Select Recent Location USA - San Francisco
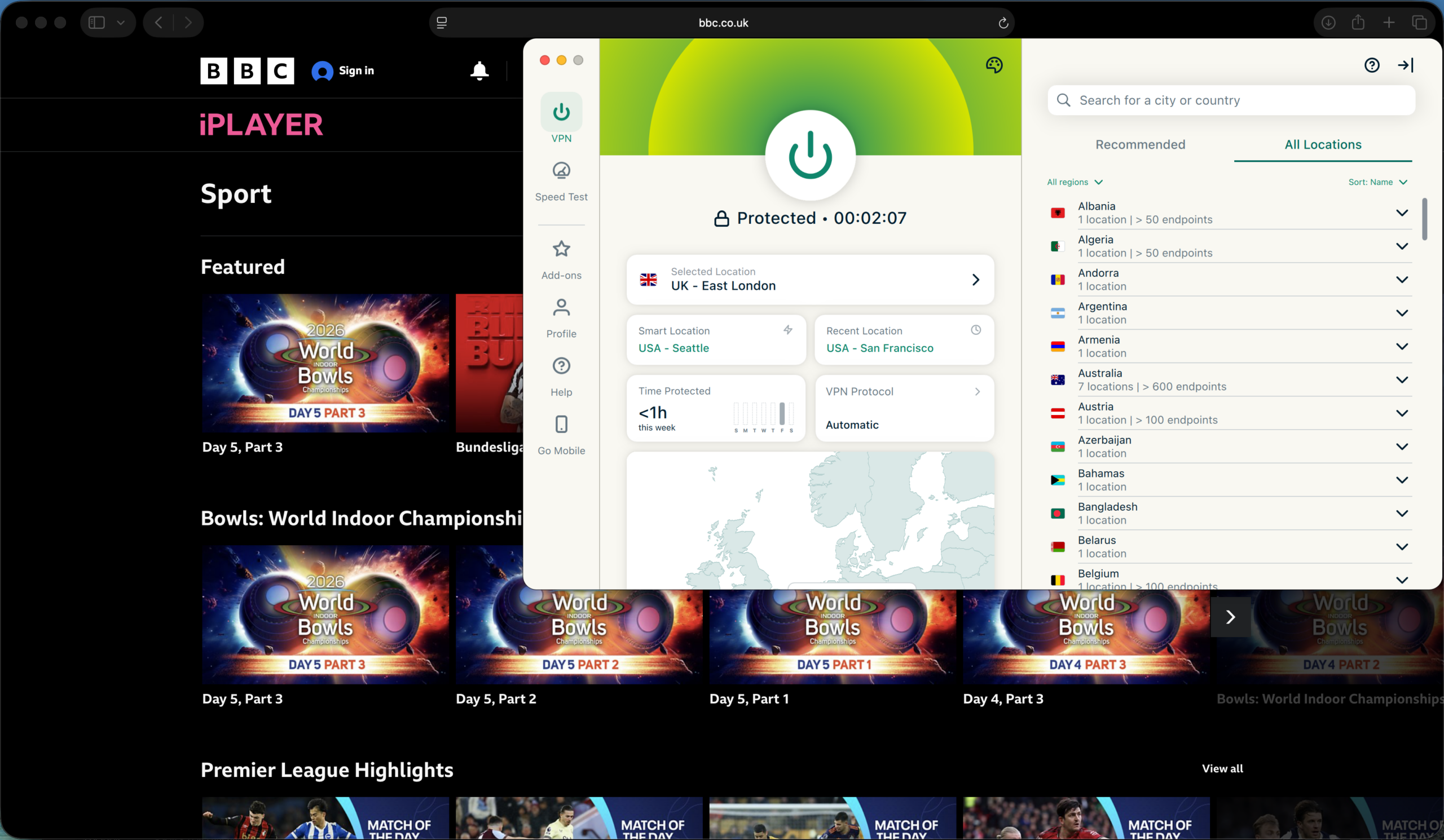The height and width of the screenshot is (840, 1444). click(904, 339)
